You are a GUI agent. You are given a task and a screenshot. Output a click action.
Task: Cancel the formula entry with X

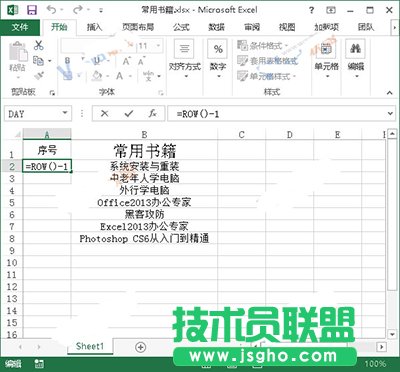(104, 114)
